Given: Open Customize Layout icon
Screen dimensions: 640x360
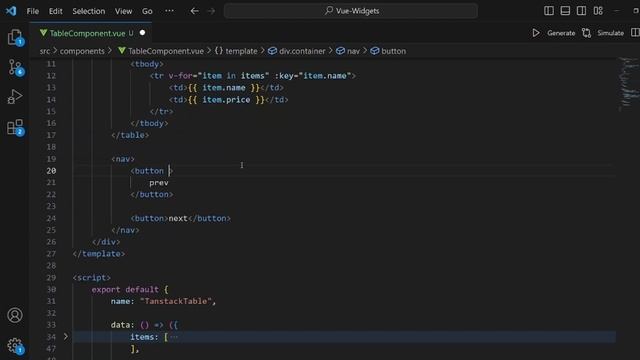Looking at the screenshot, I should 598,11.
